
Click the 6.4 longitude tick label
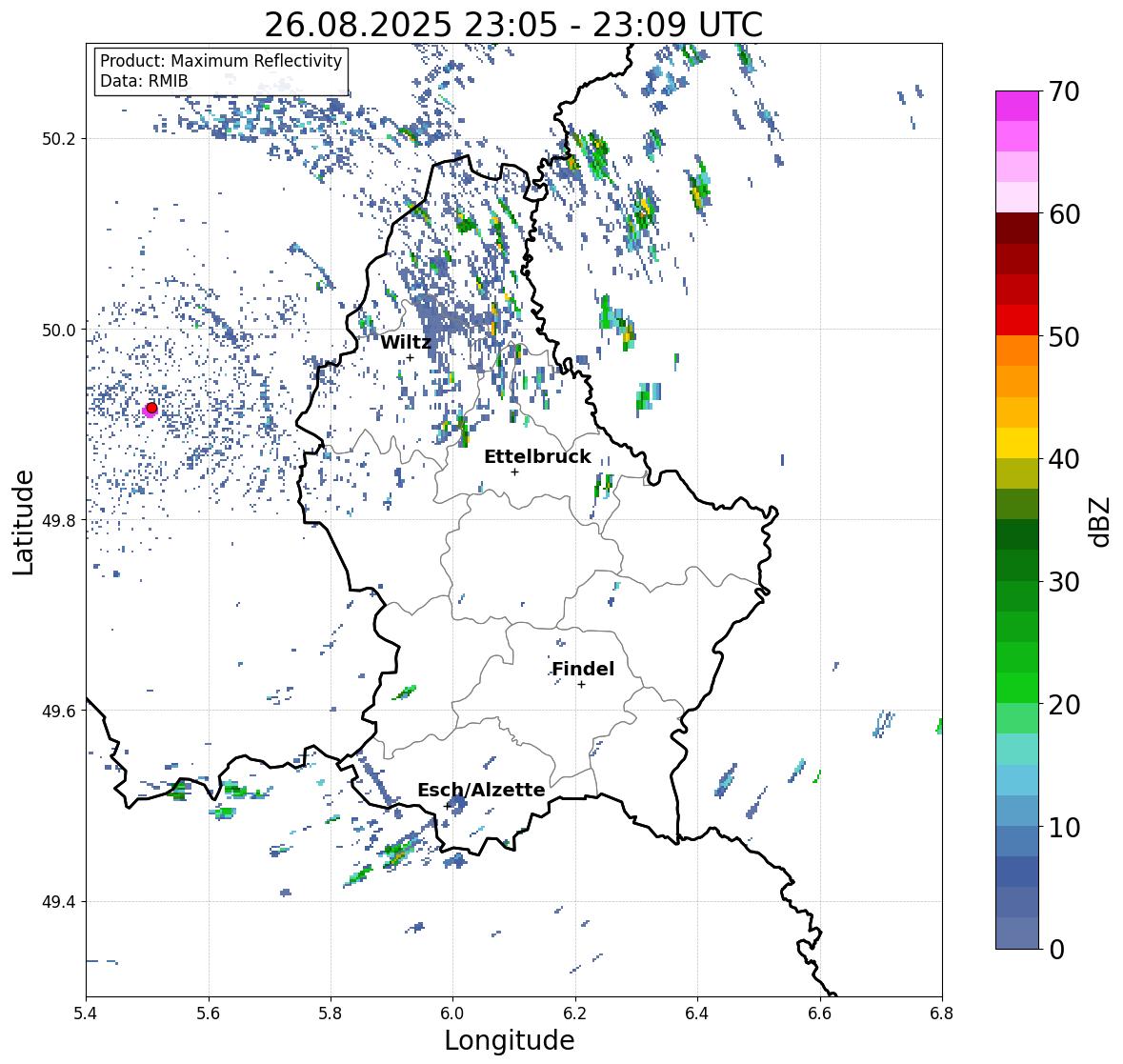click(x=697, y=1013)
